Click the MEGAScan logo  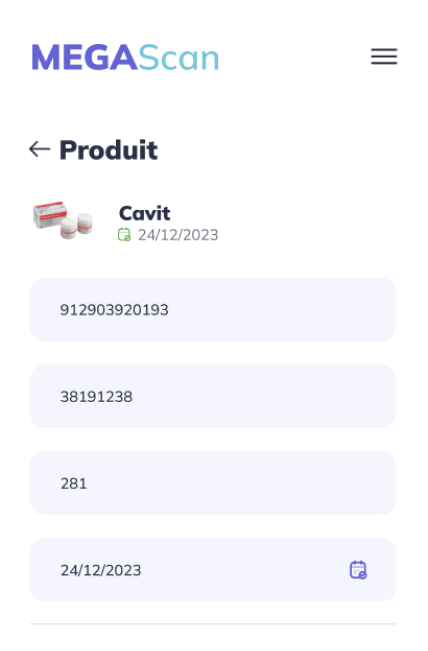(x=125, y=57)
